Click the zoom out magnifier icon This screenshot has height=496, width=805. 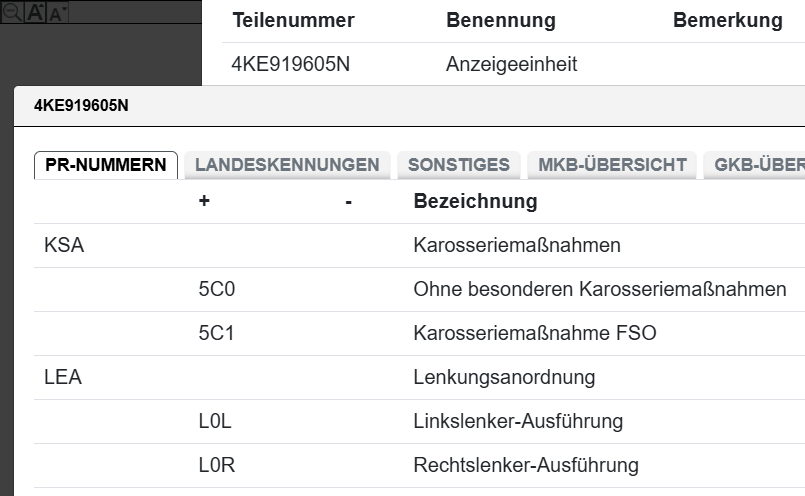tap(12, 12)
